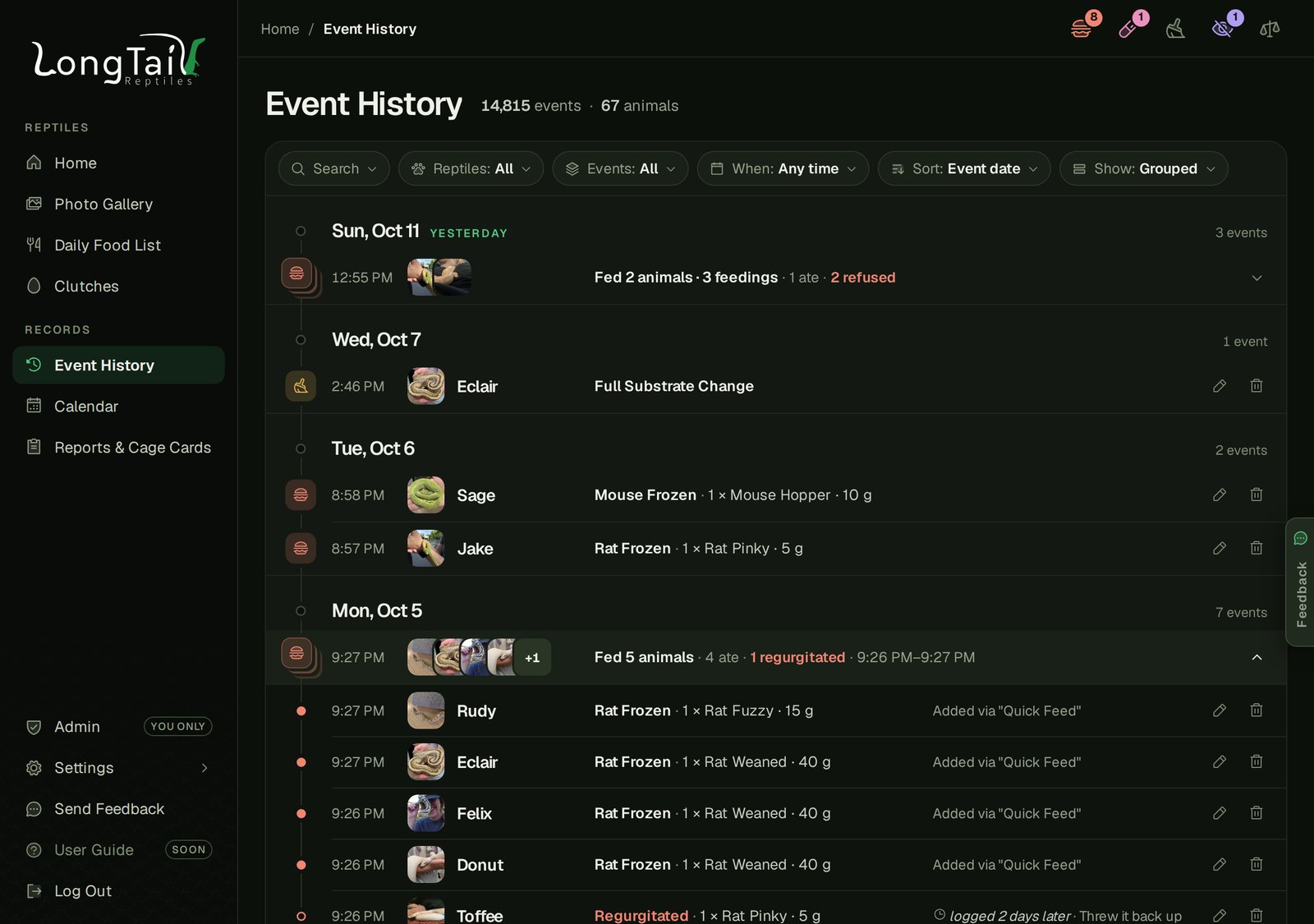The height and width of the screenshot is (924, 1314).
Task: Click the Wed, Oct 7 timeline marker
Action: pos(301,340)
